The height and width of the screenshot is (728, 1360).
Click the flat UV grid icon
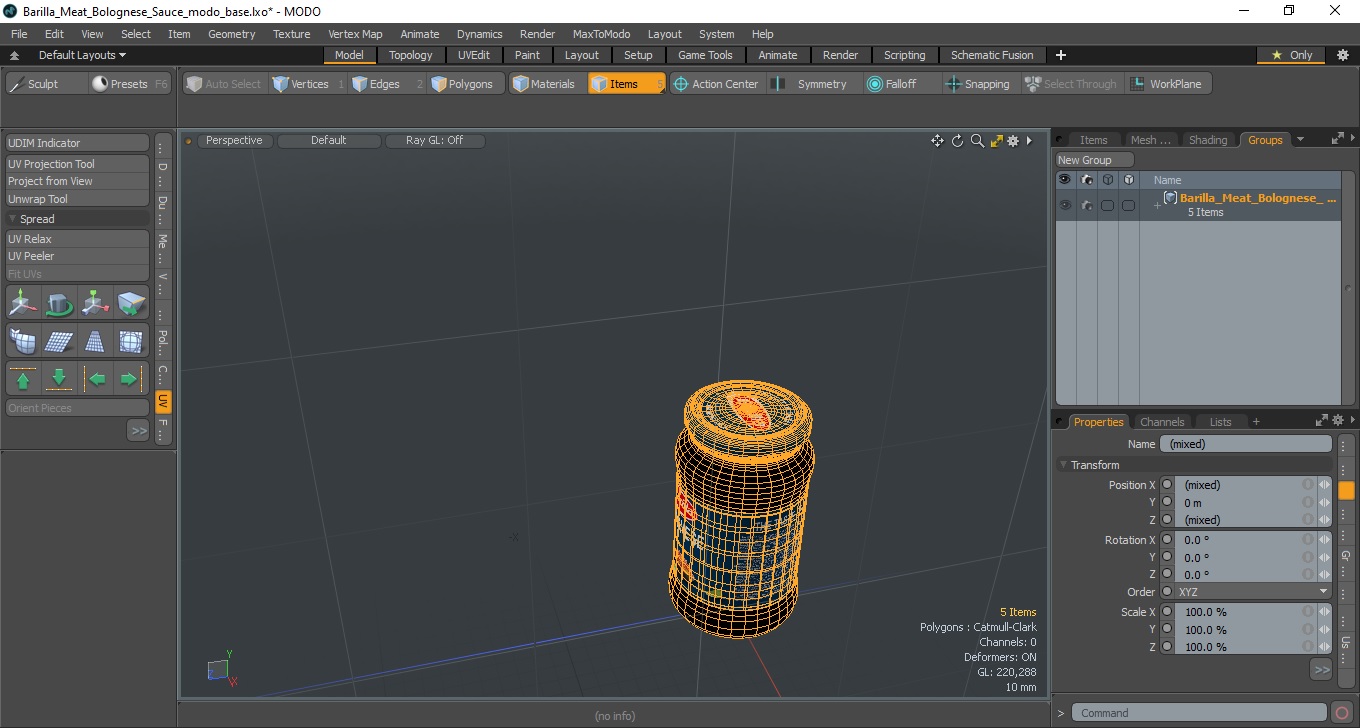(59, 341)
